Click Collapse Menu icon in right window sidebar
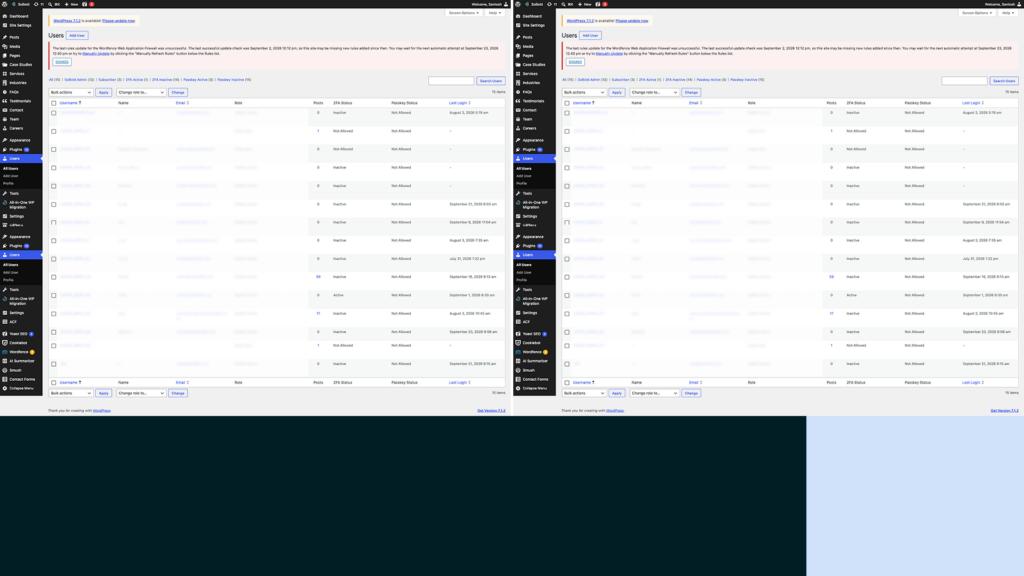 (519, 388)
